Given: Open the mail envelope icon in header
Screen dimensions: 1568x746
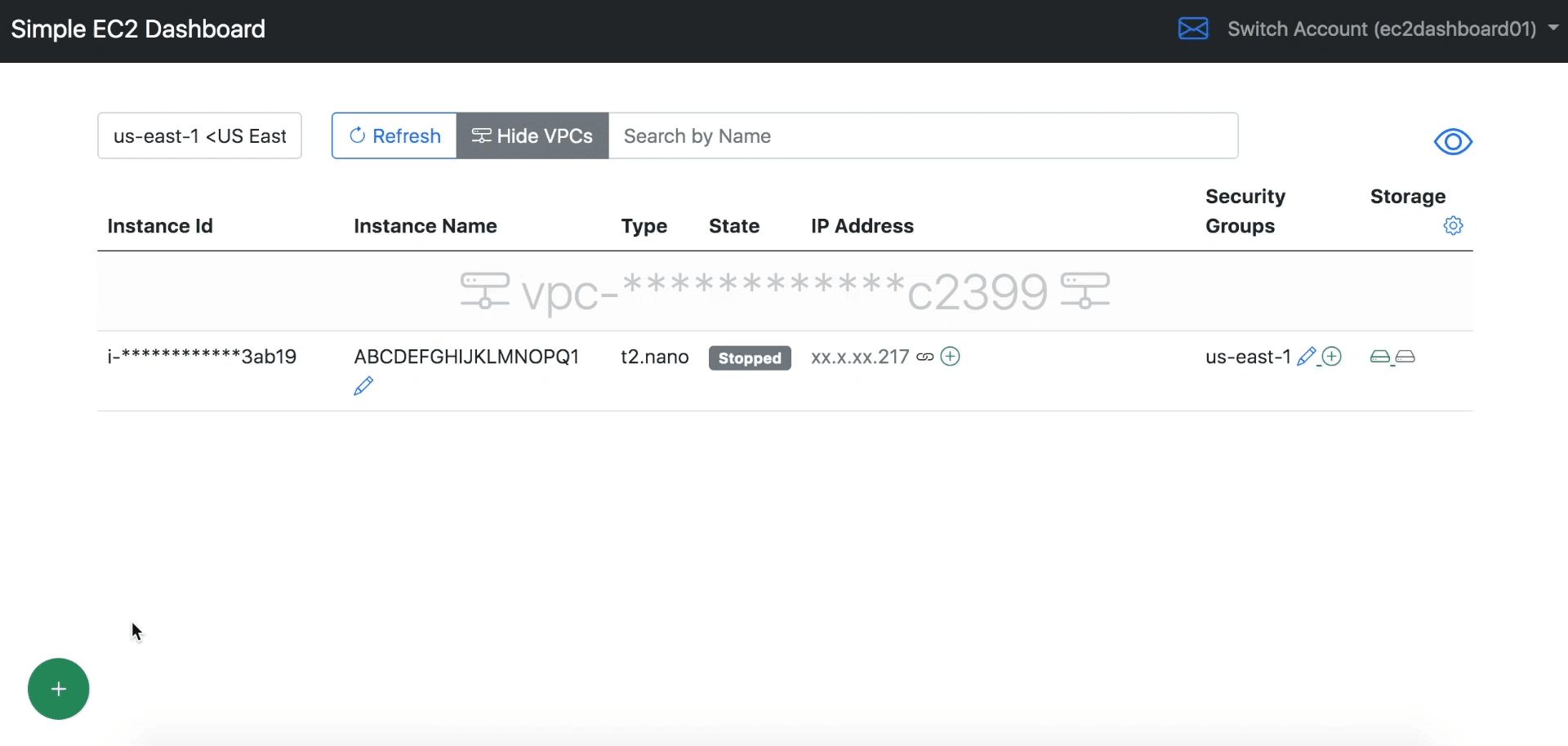Looking at the screenshot, I should click(x=1193, y=29).
